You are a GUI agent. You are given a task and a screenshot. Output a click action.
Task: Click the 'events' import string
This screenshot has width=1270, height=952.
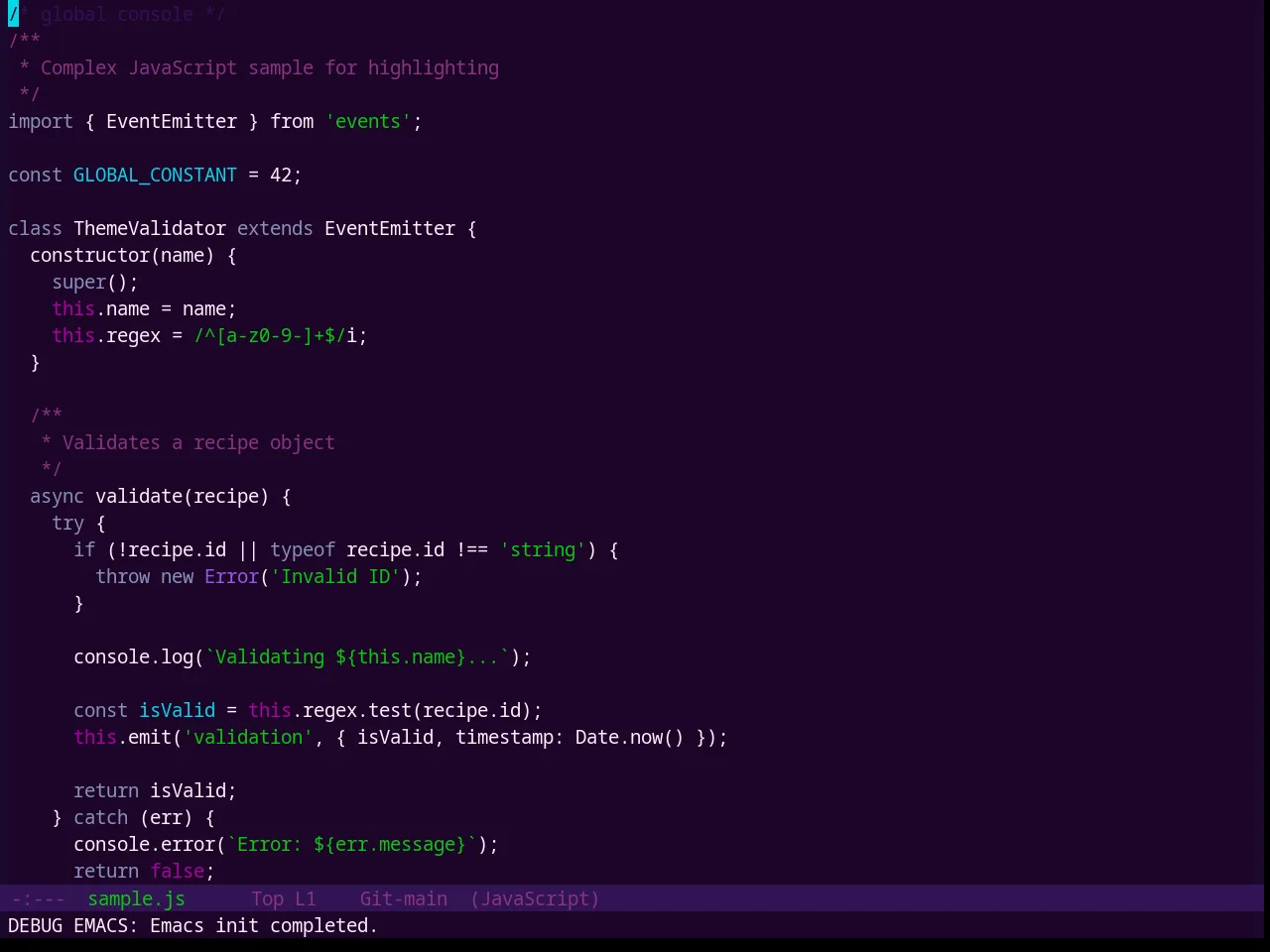368,121
